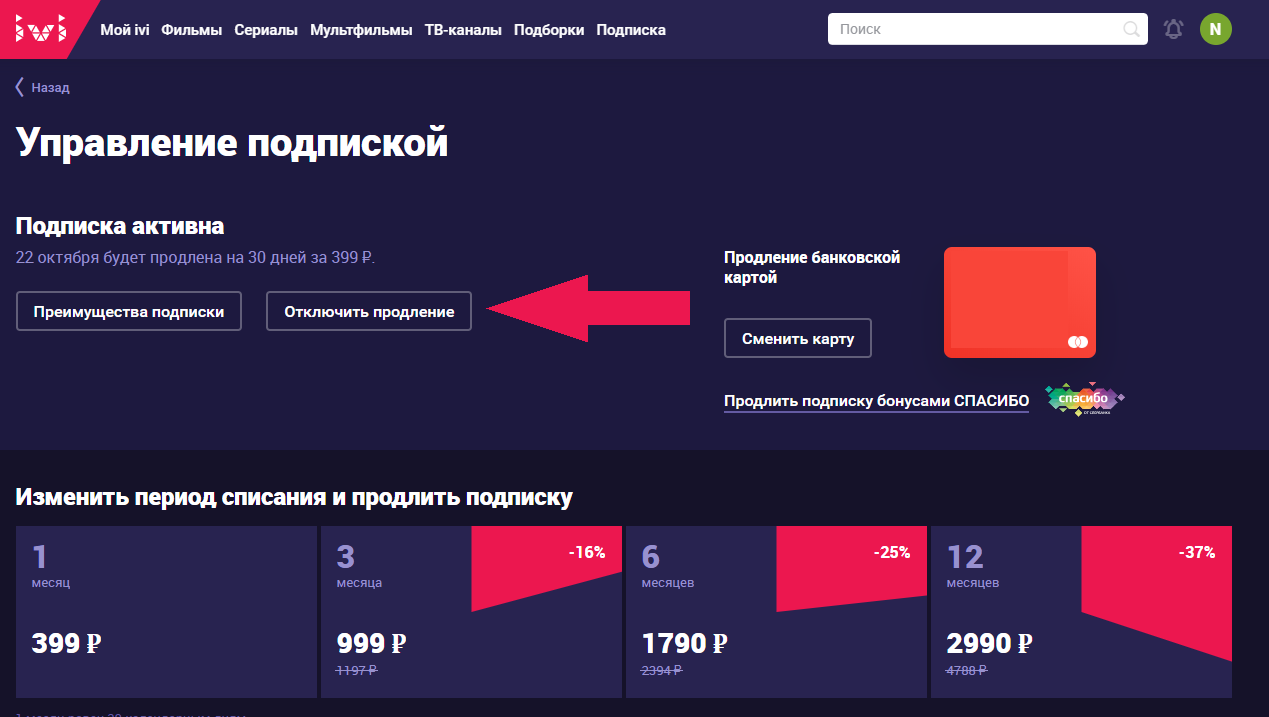Go back via Назад link
This screenshot has height=717, width=1269.
[50, 87]
